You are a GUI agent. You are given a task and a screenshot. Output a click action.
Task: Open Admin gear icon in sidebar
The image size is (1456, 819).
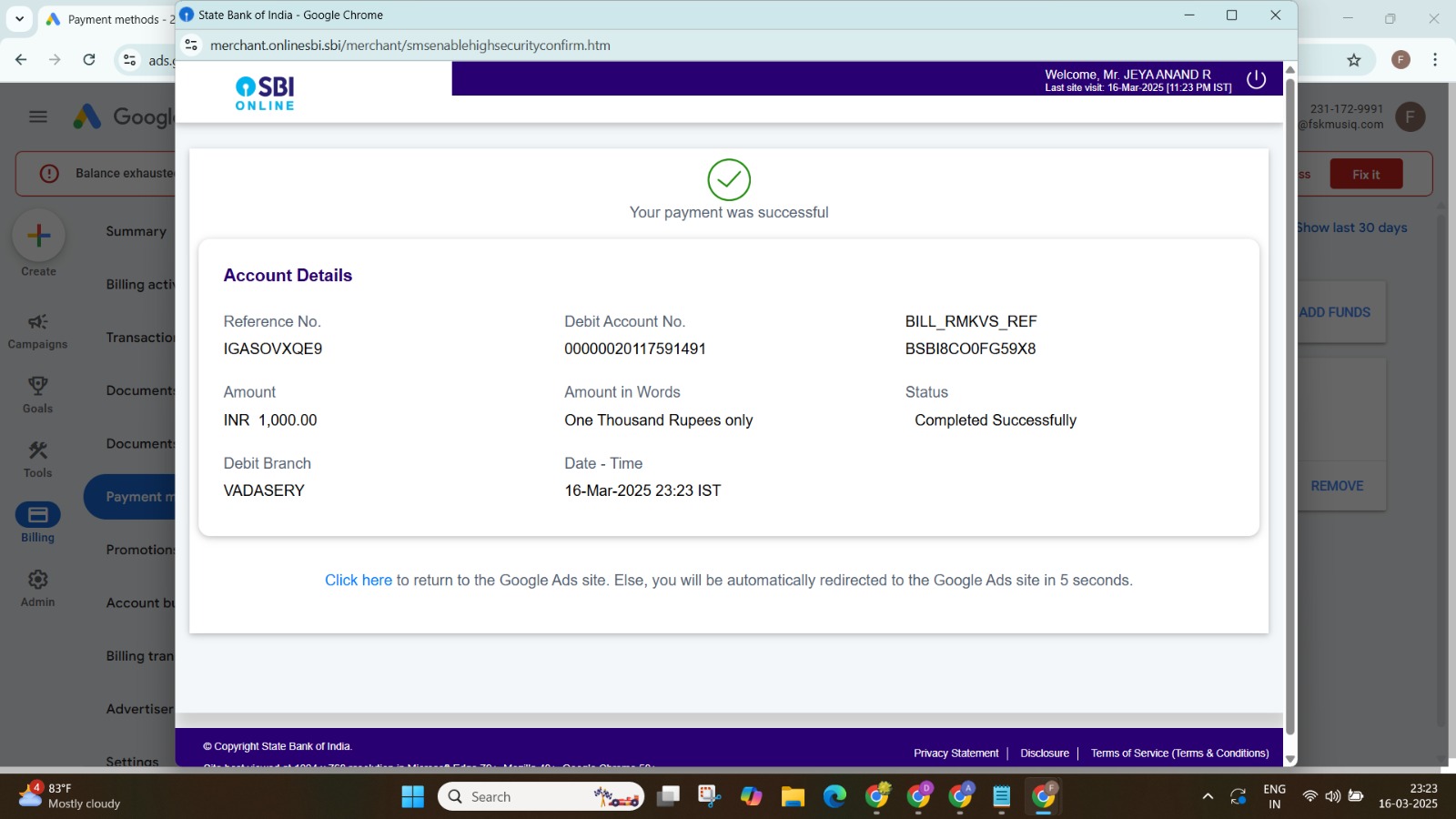click(37, 588)
